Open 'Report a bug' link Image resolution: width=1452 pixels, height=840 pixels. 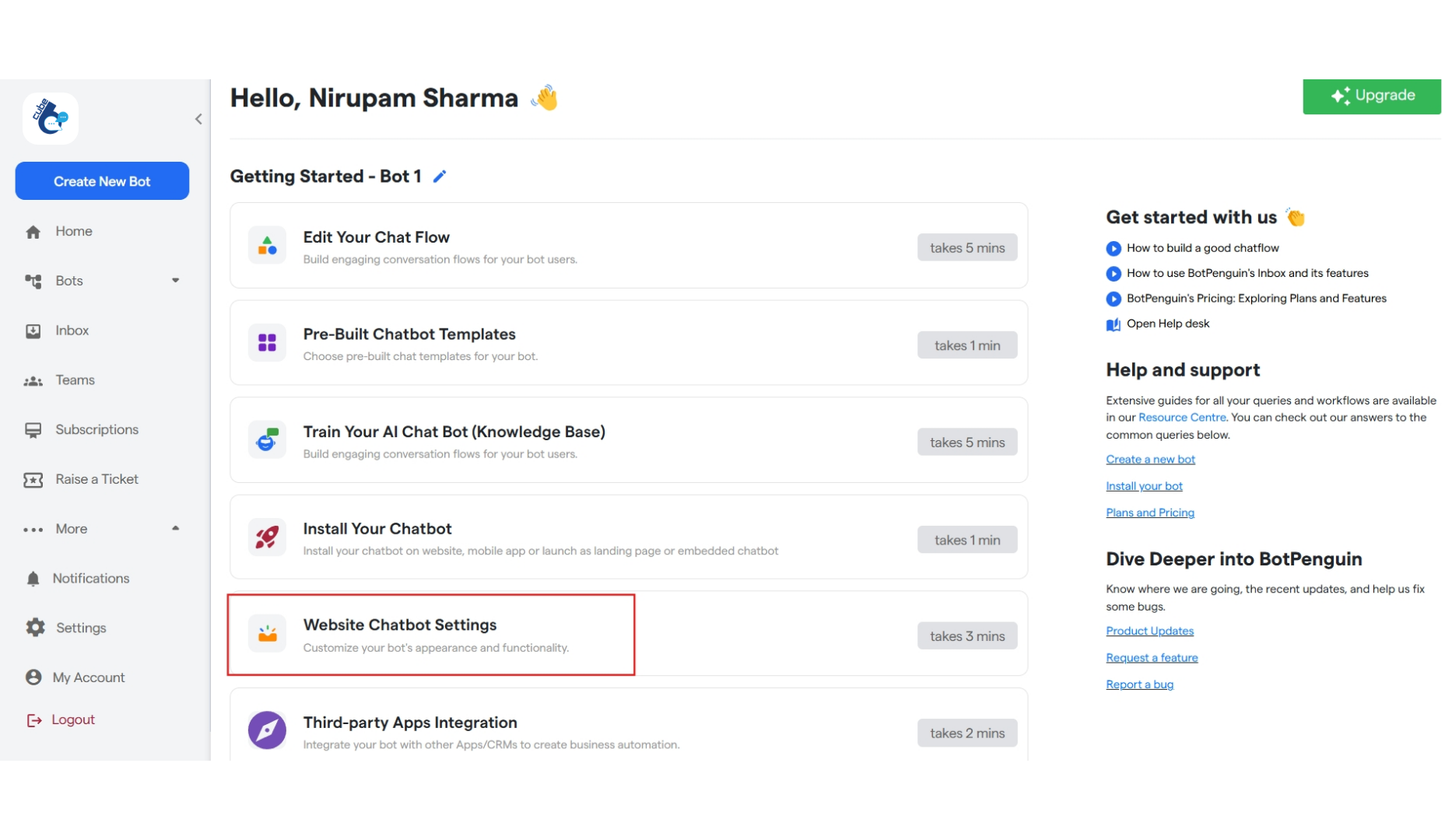(x=1139, y=684)
